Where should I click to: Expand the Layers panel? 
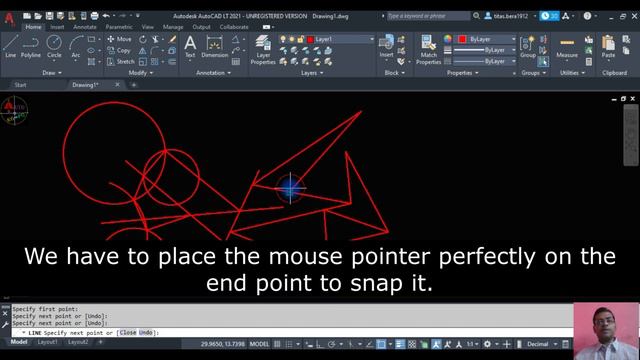(312, 73)
